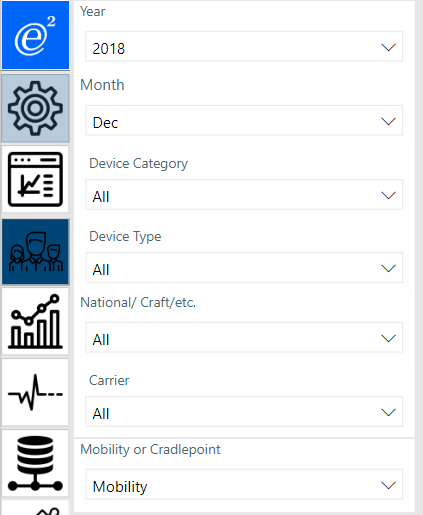
Task: Click the database server network icon
Action: click(35, 463)
